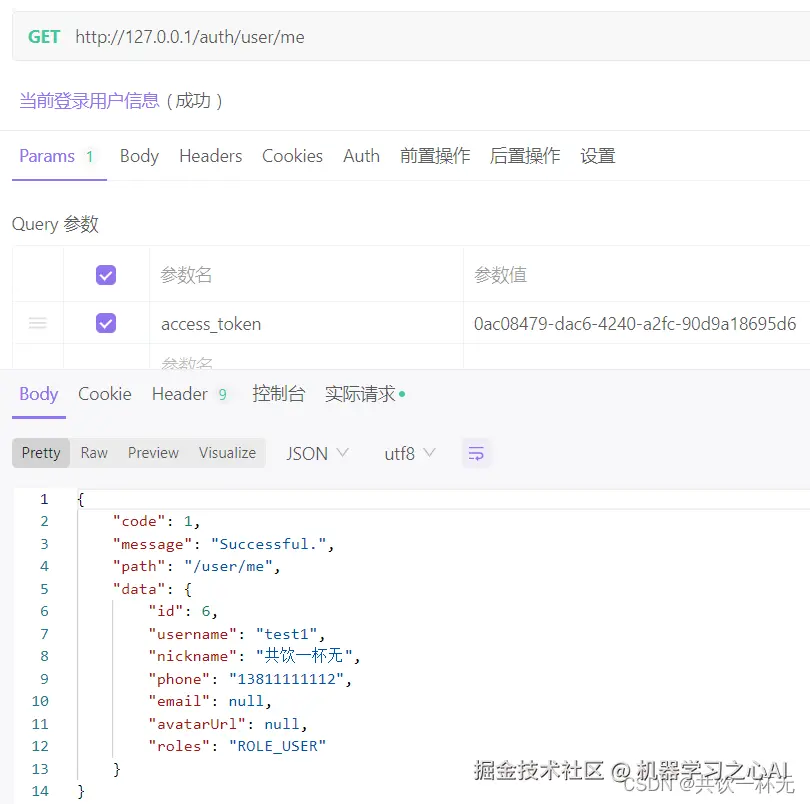Open the 控制台 console tab
The image size is (810, 804).
(x=279, y=394)
